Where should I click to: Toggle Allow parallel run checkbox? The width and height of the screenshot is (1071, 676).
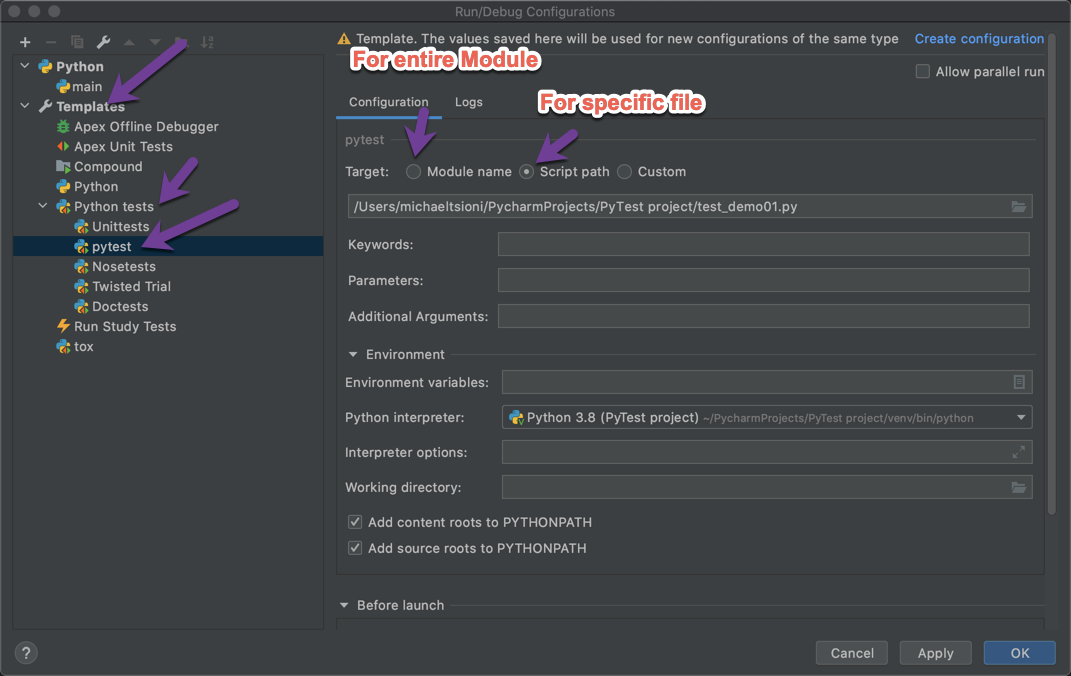(x=923, y=72)
